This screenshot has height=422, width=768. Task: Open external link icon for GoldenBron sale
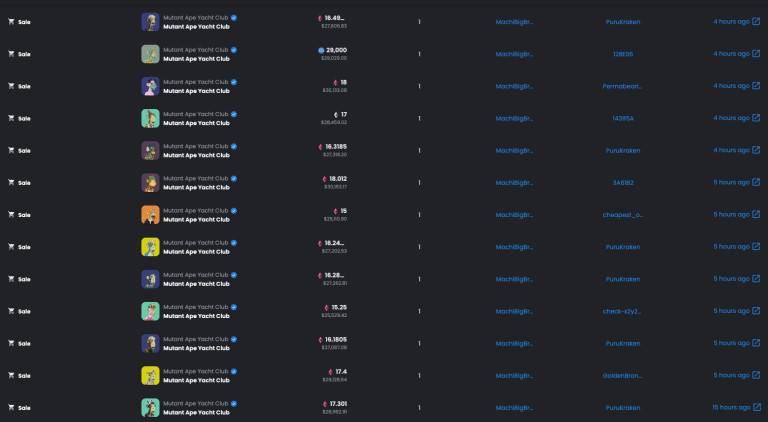tap(756, 375)
